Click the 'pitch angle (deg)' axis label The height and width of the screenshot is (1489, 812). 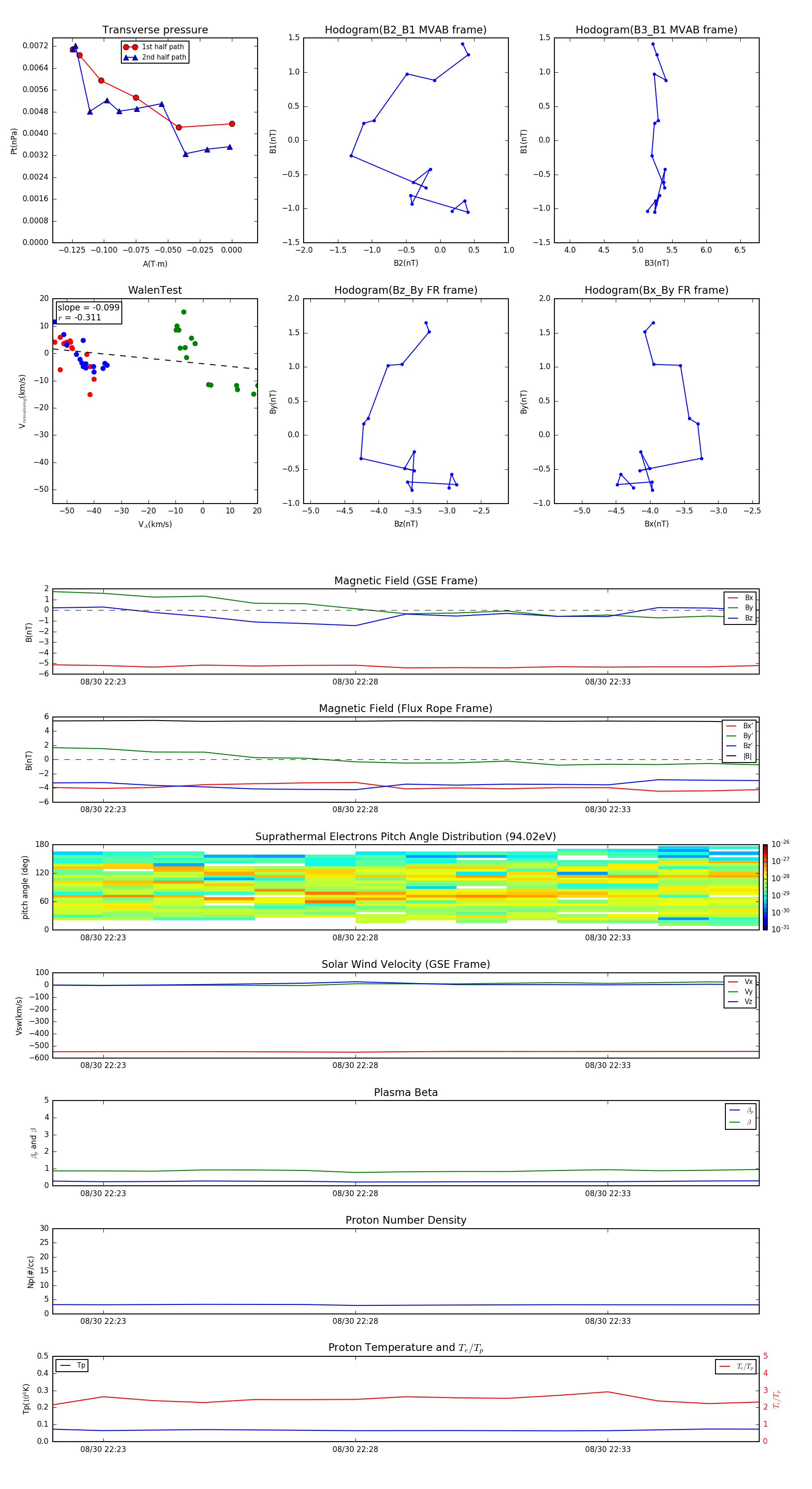[25, 887]
